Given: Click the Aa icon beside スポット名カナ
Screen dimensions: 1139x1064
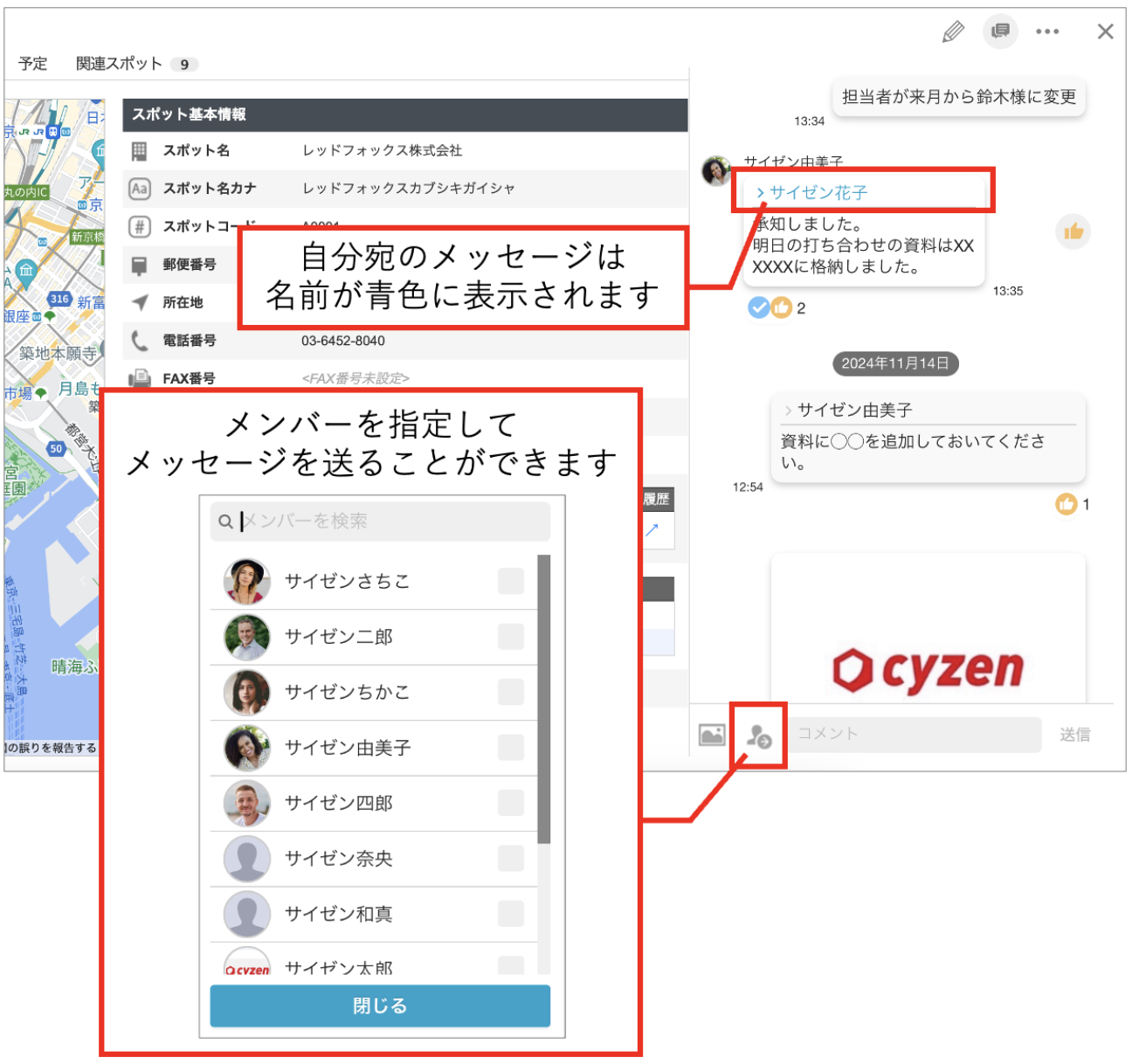Looking at the screenshot, I should pyautogui.click(x=140, y=189).
